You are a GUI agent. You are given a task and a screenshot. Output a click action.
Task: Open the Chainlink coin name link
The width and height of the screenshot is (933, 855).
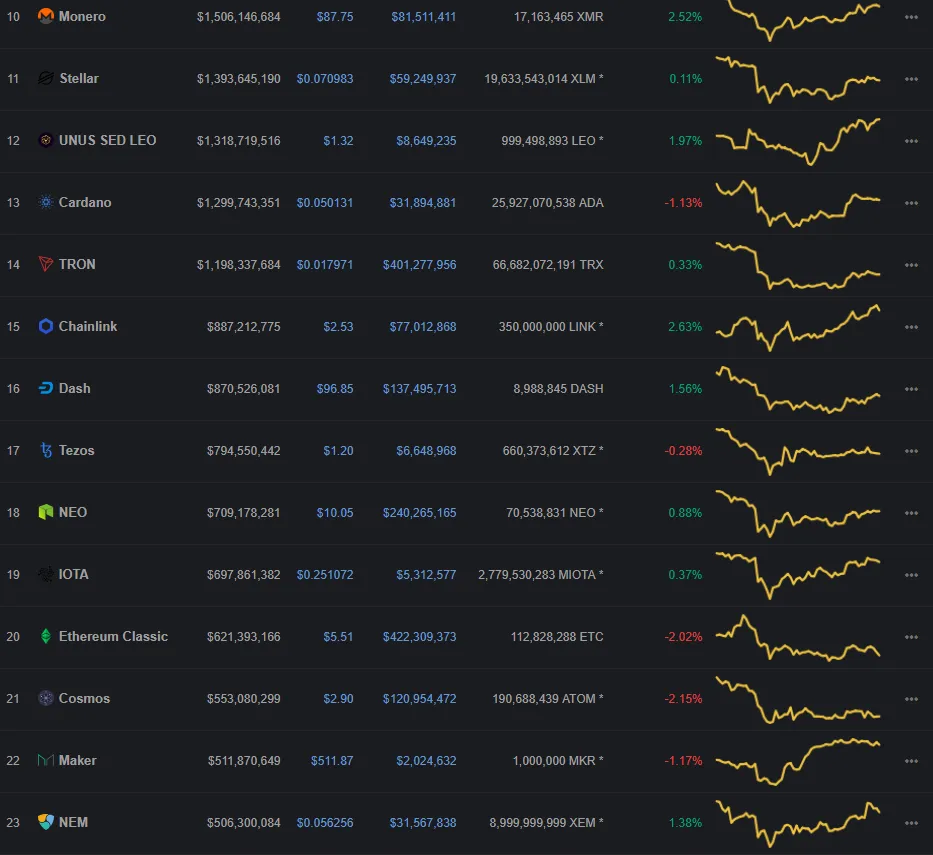[87, 326]
